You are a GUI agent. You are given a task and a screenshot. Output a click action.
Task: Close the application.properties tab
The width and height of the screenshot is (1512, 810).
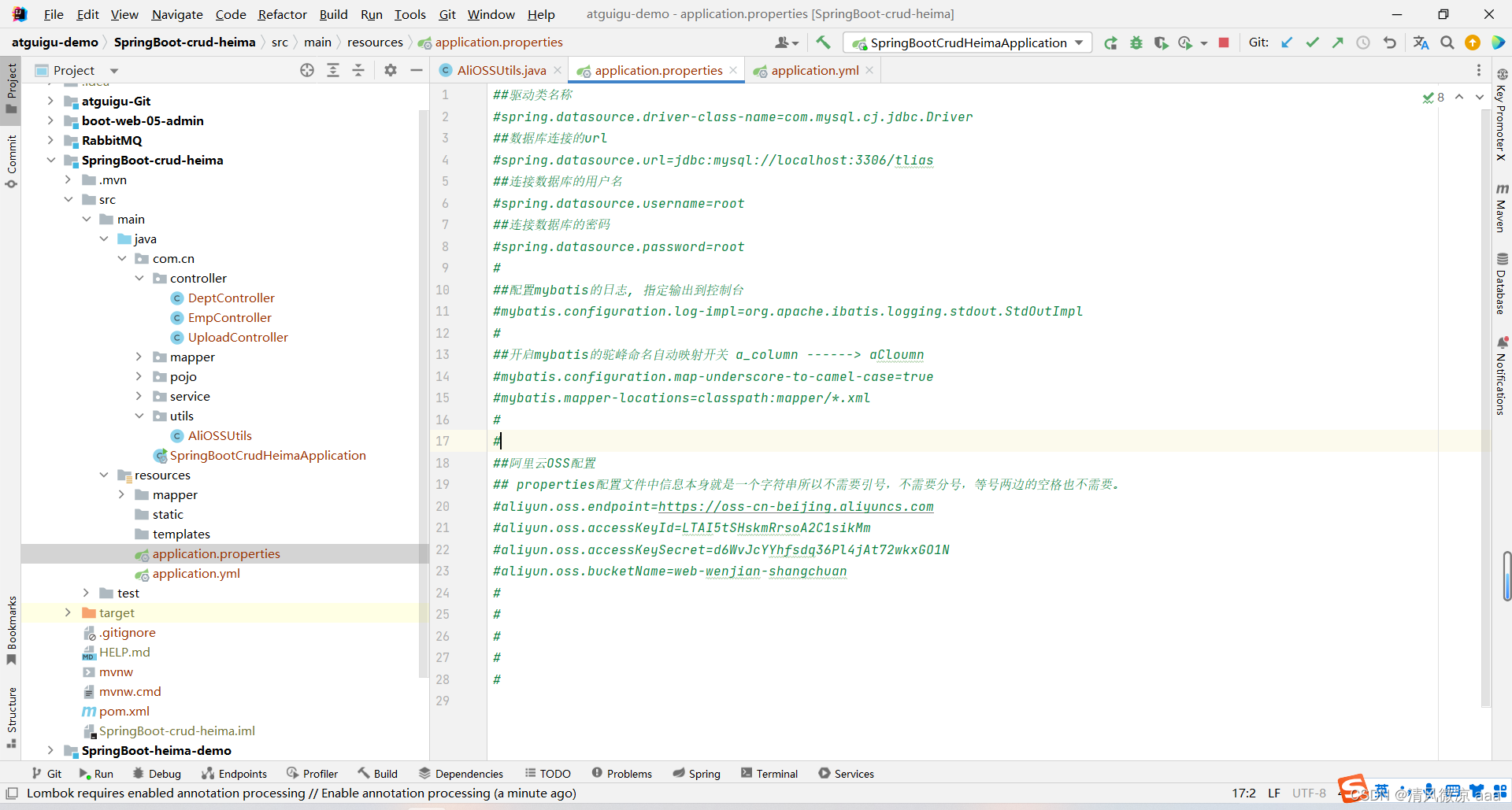pos(733,70)
